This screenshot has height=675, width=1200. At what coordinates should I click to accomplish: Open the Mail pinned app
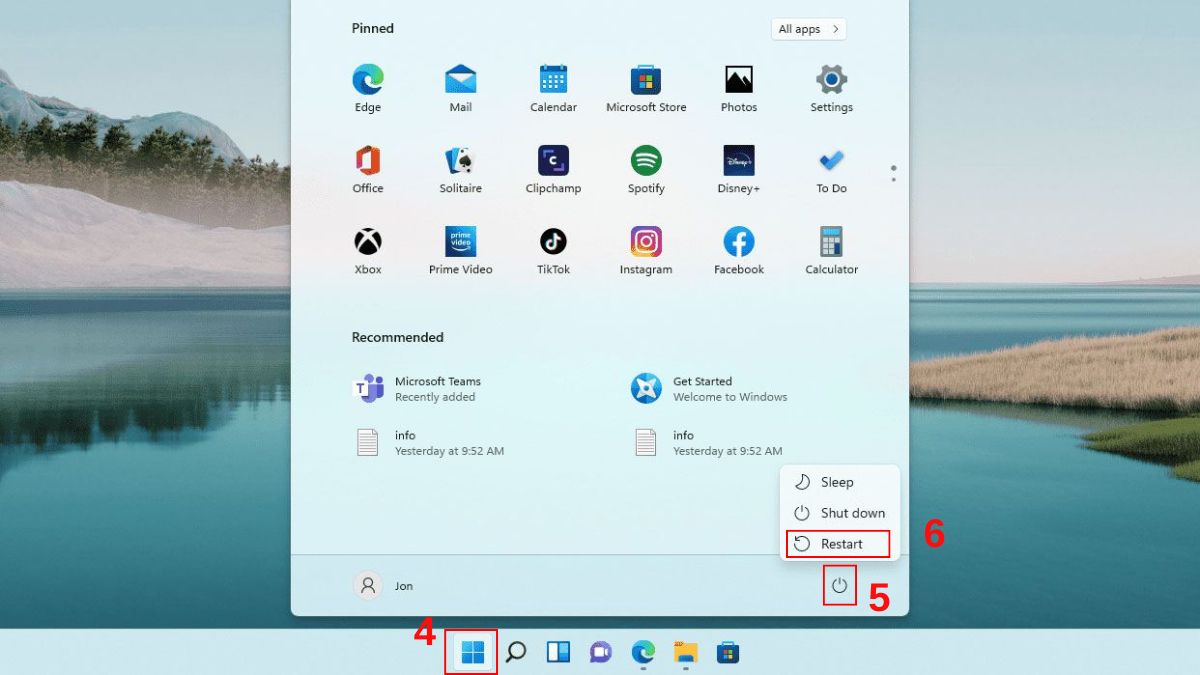coord(460,88)
